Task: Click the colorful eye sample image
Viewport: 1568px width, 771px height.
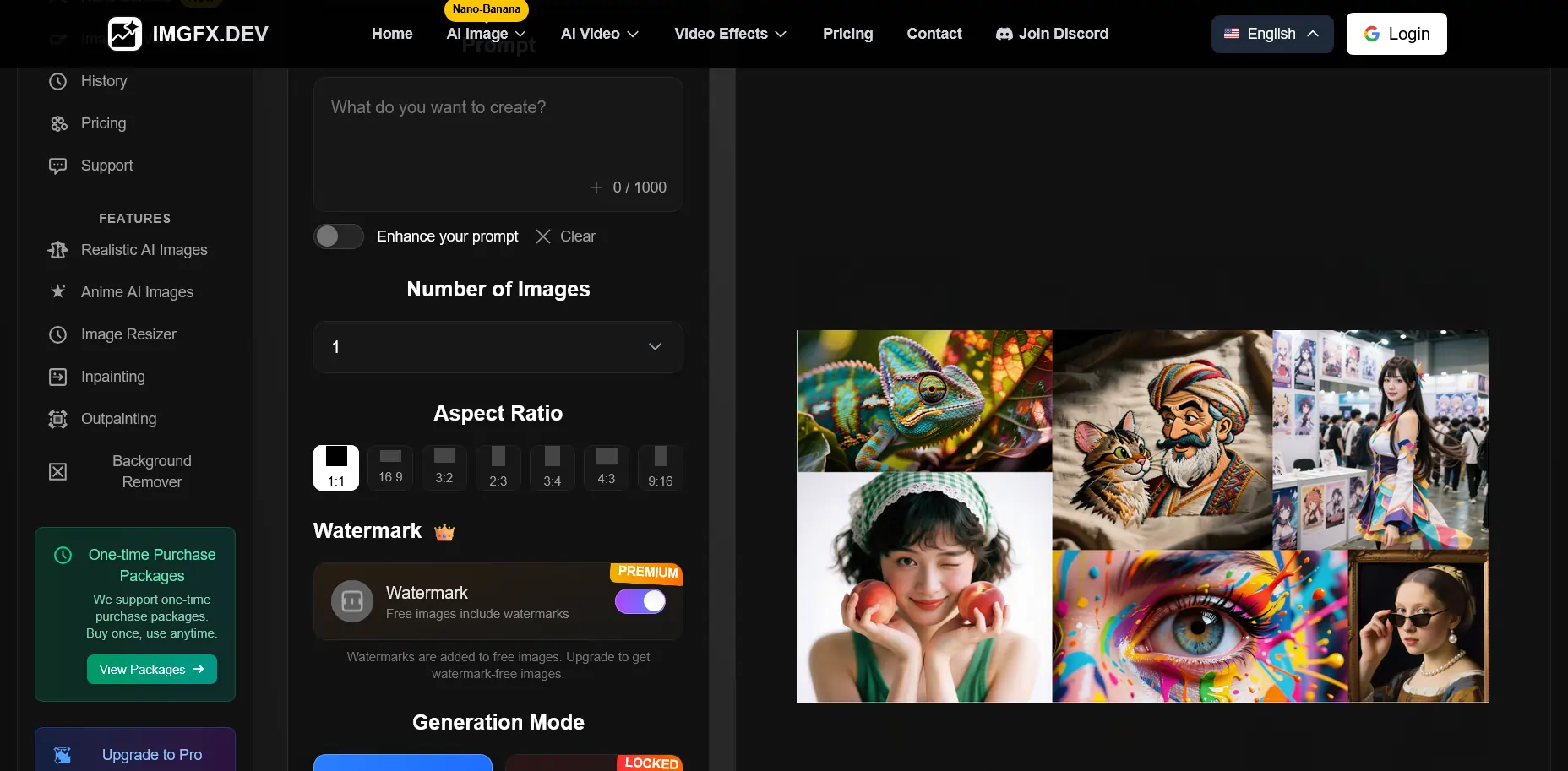Action: pos(1200,626)
